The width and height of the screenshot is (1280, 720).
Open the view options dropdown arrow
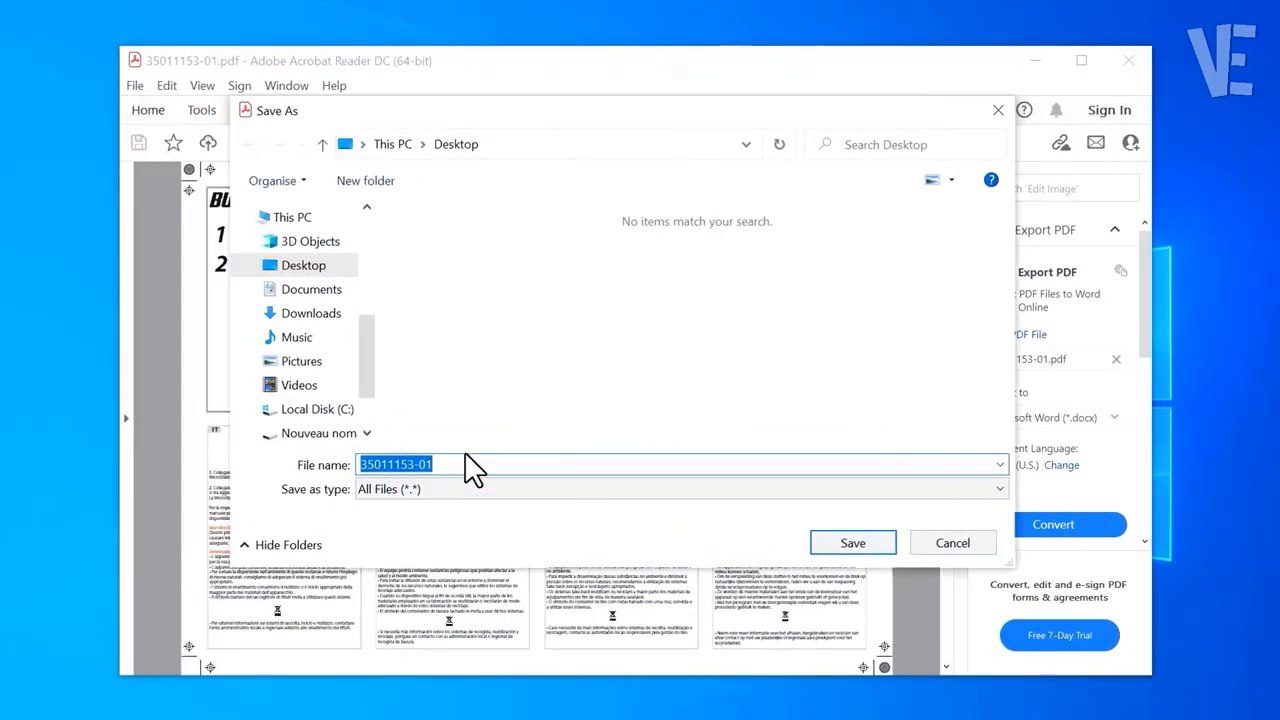pos(951,180)
